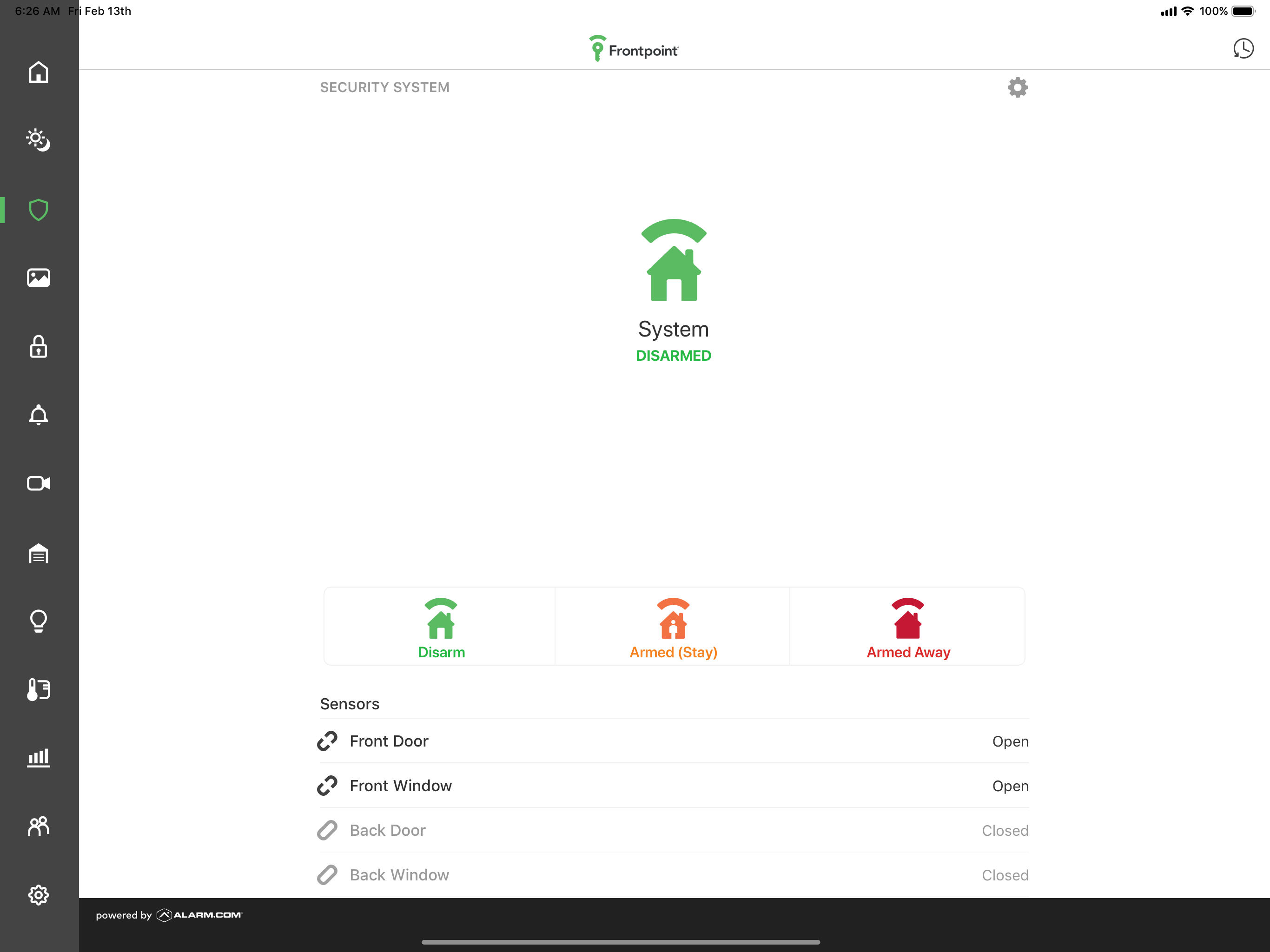Open the Images gallery sidebar icon
Image resolution: width=1270 pixels, height=952 pixels.
point(39,278)
